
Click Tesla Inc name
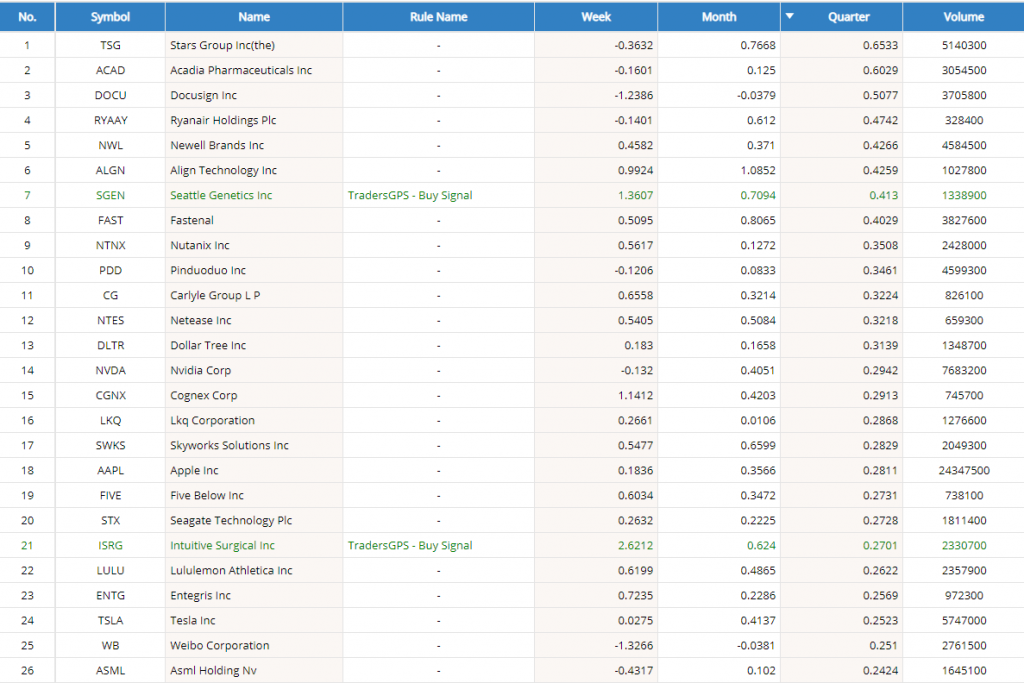tap(193, 621)
